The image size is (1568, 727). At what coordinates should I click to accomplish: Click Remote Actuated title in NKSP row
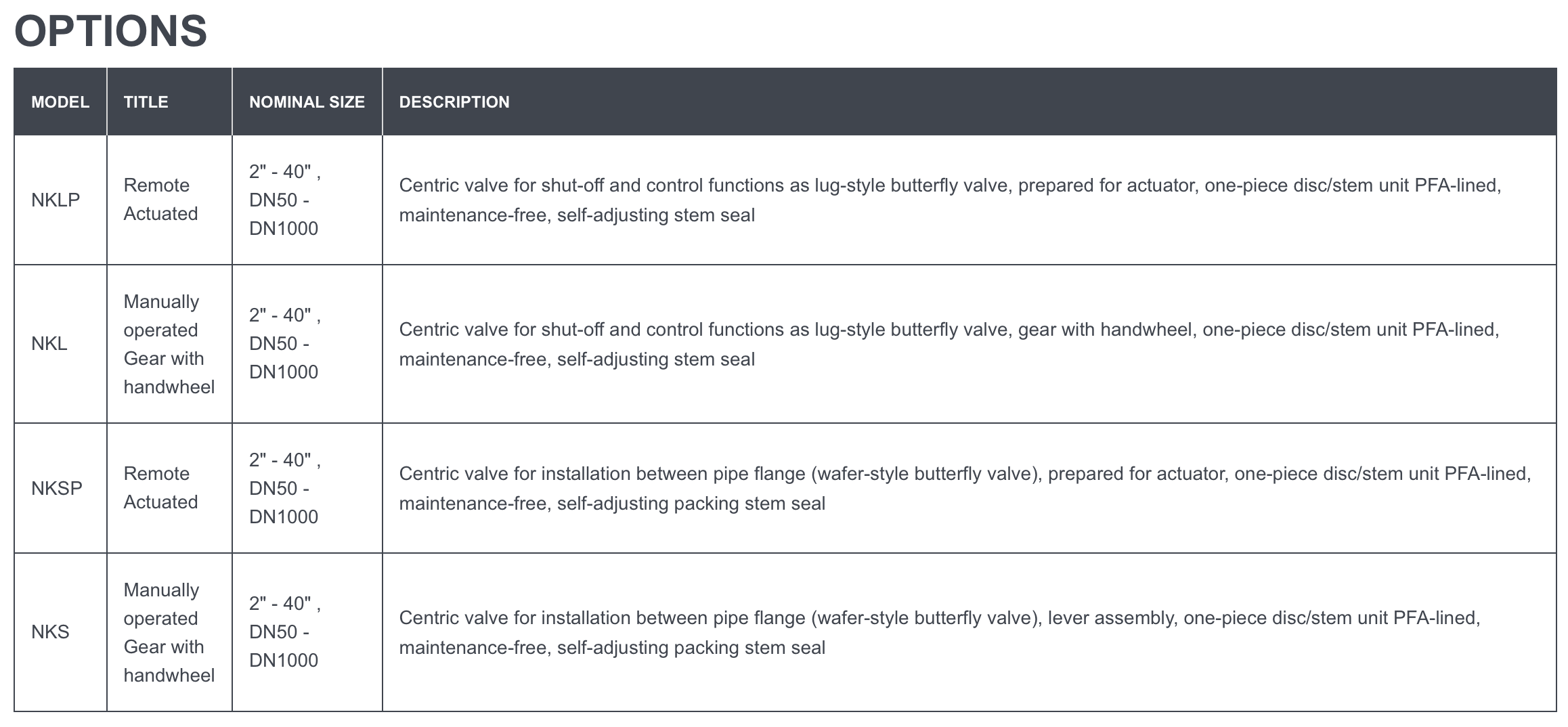[160, 488]
